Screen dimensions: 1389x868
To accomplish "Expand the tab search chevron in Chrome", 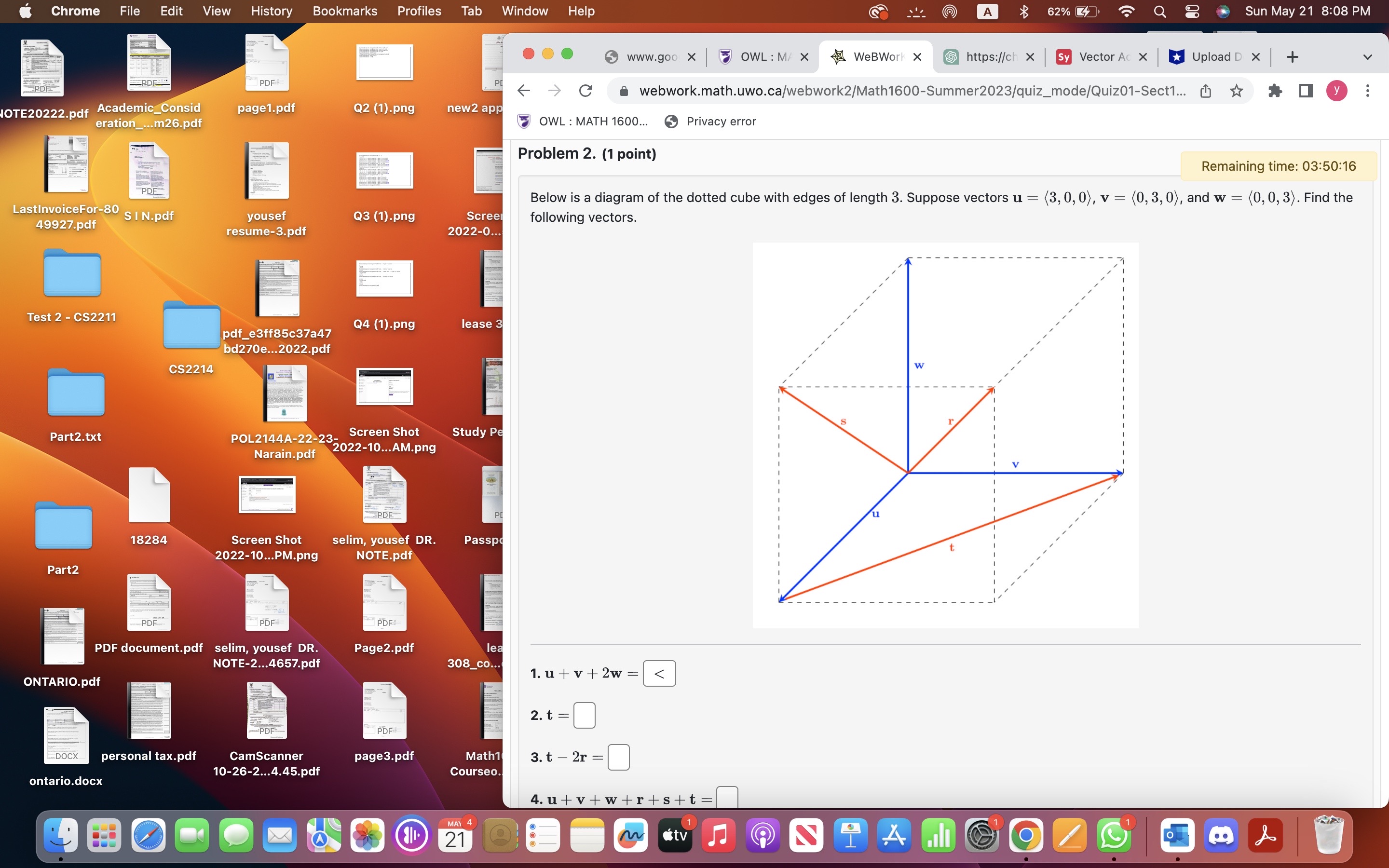I will click(x=1367, y=57).
